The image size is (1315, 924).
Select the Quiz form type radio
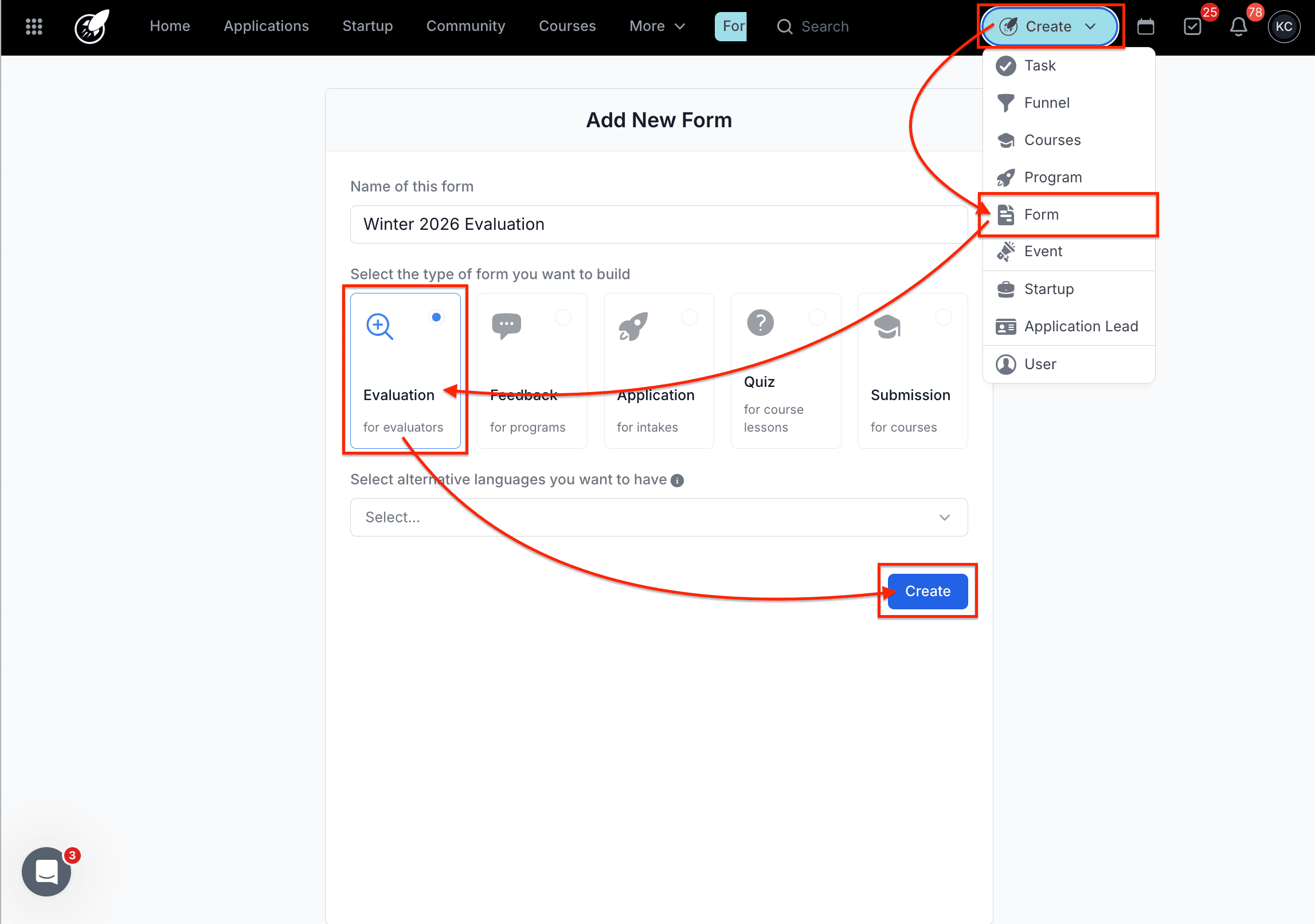pos(817,316)
